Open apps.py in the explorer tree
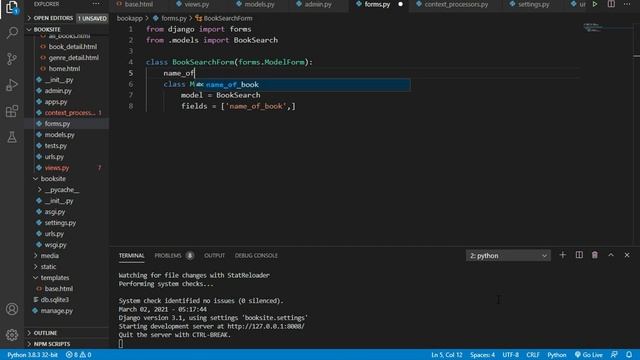 [x=56, y=102]
